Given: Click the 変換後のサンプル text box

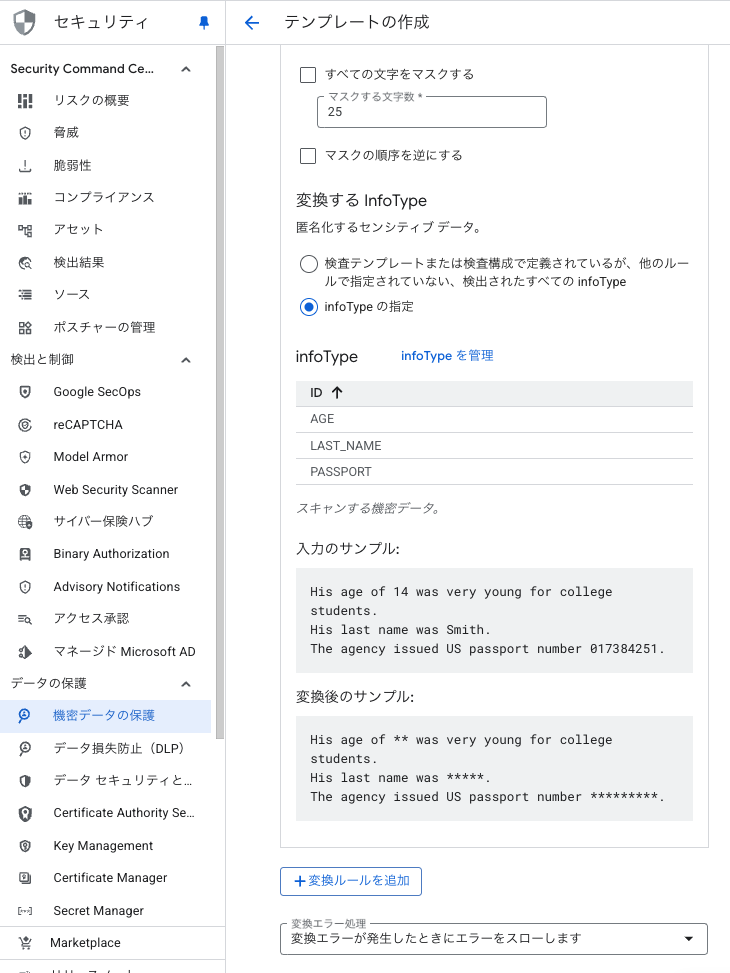Looking at the screenshot, I should pyautogui.click(x=494, y=769).
